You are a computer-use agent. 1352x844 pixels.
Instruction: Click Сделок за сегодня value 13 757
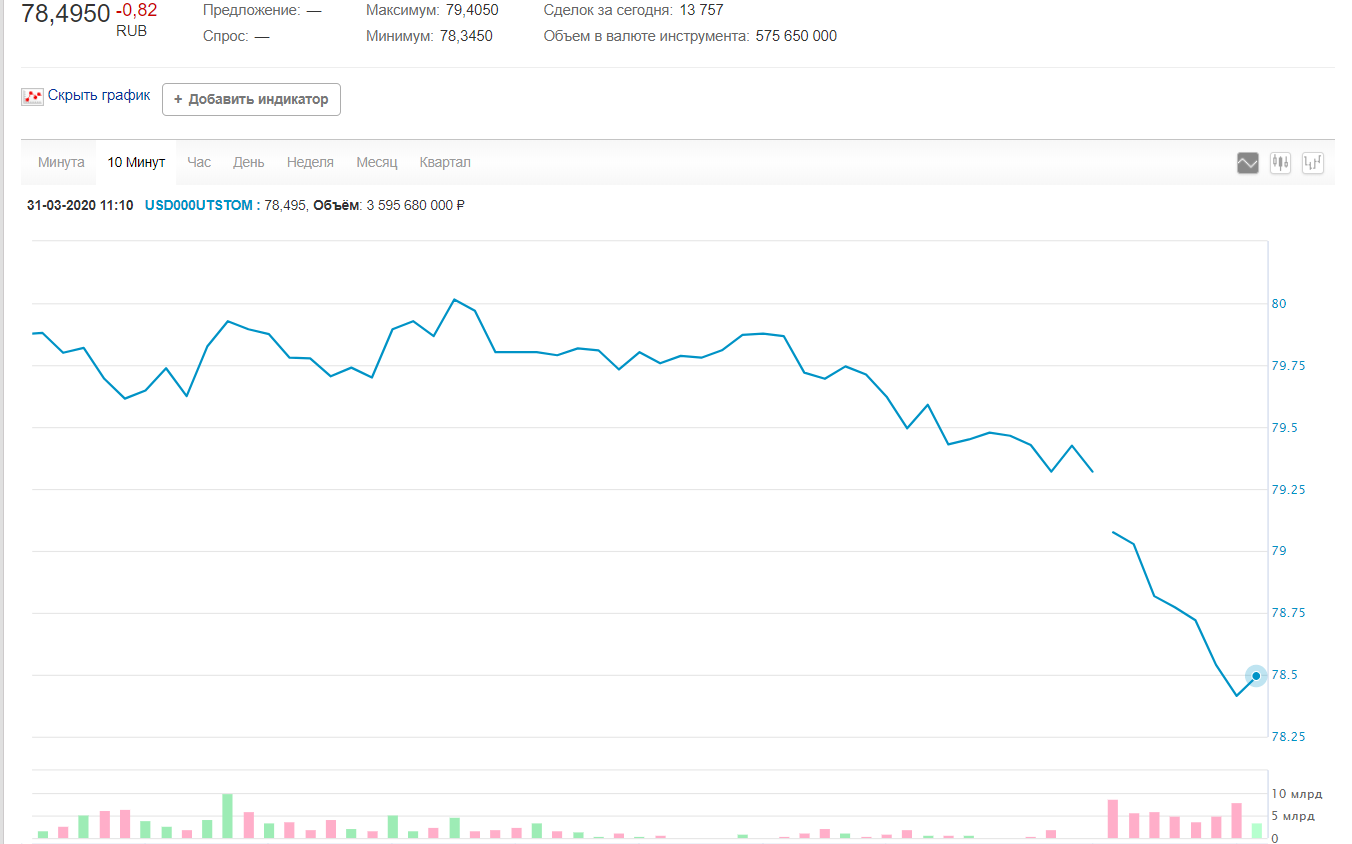click(701, 10)
